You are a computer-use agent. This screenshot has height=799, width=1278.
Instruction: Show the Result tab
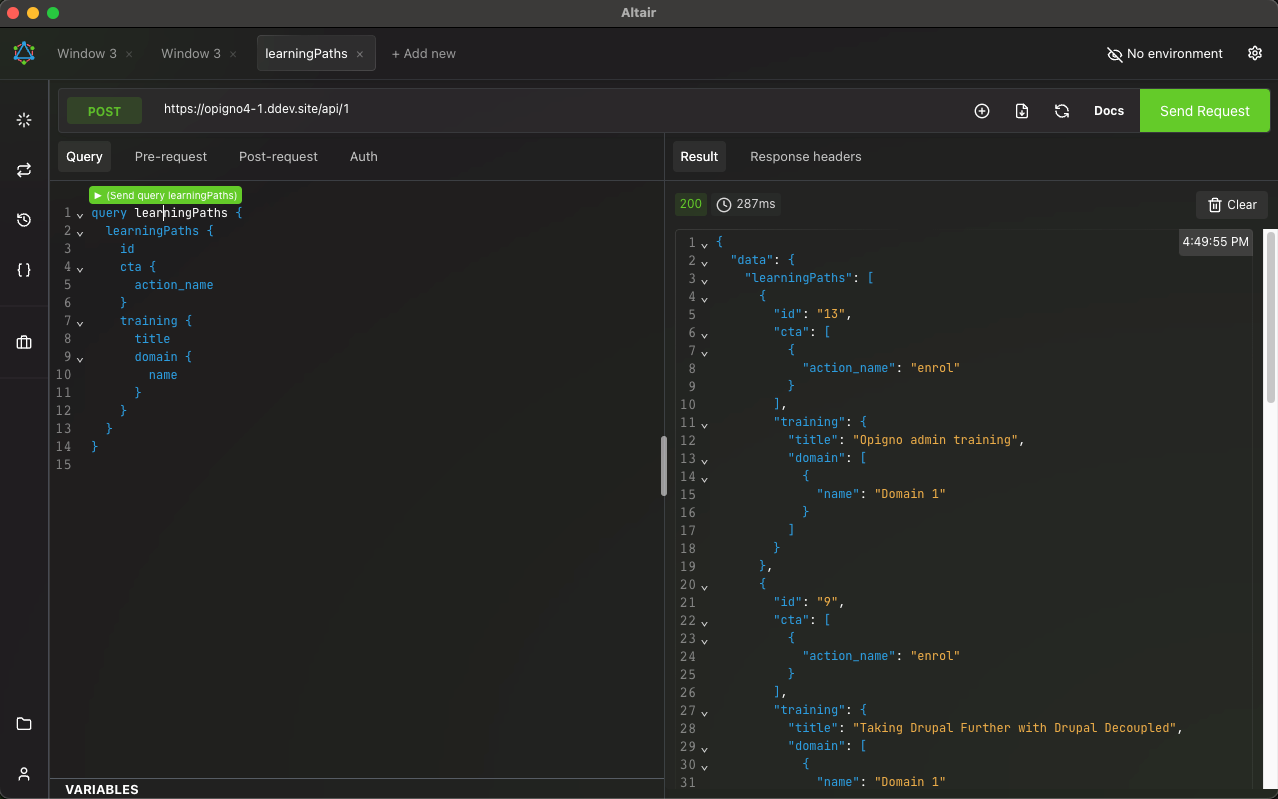pos(699,156)
